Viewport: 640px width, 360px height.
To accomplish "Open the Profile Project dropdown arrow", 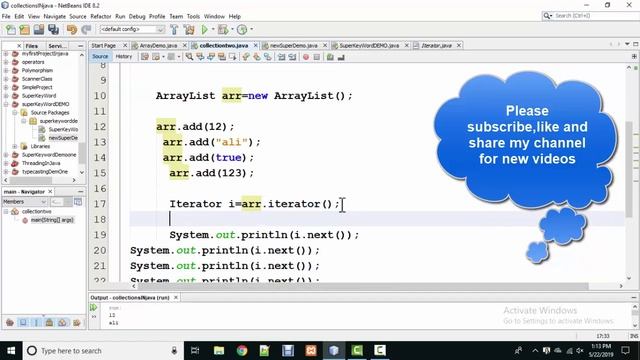I will tap(251, 29).
